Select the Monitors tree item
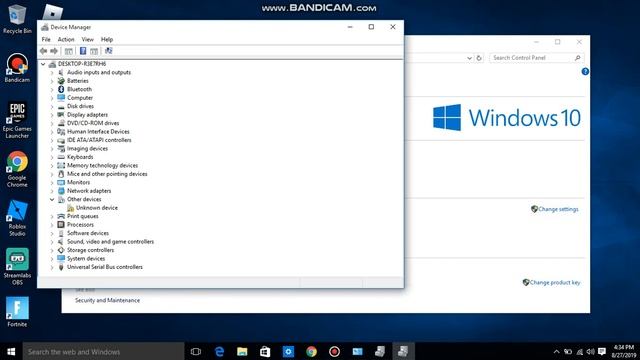 click(x=78, y=182)
